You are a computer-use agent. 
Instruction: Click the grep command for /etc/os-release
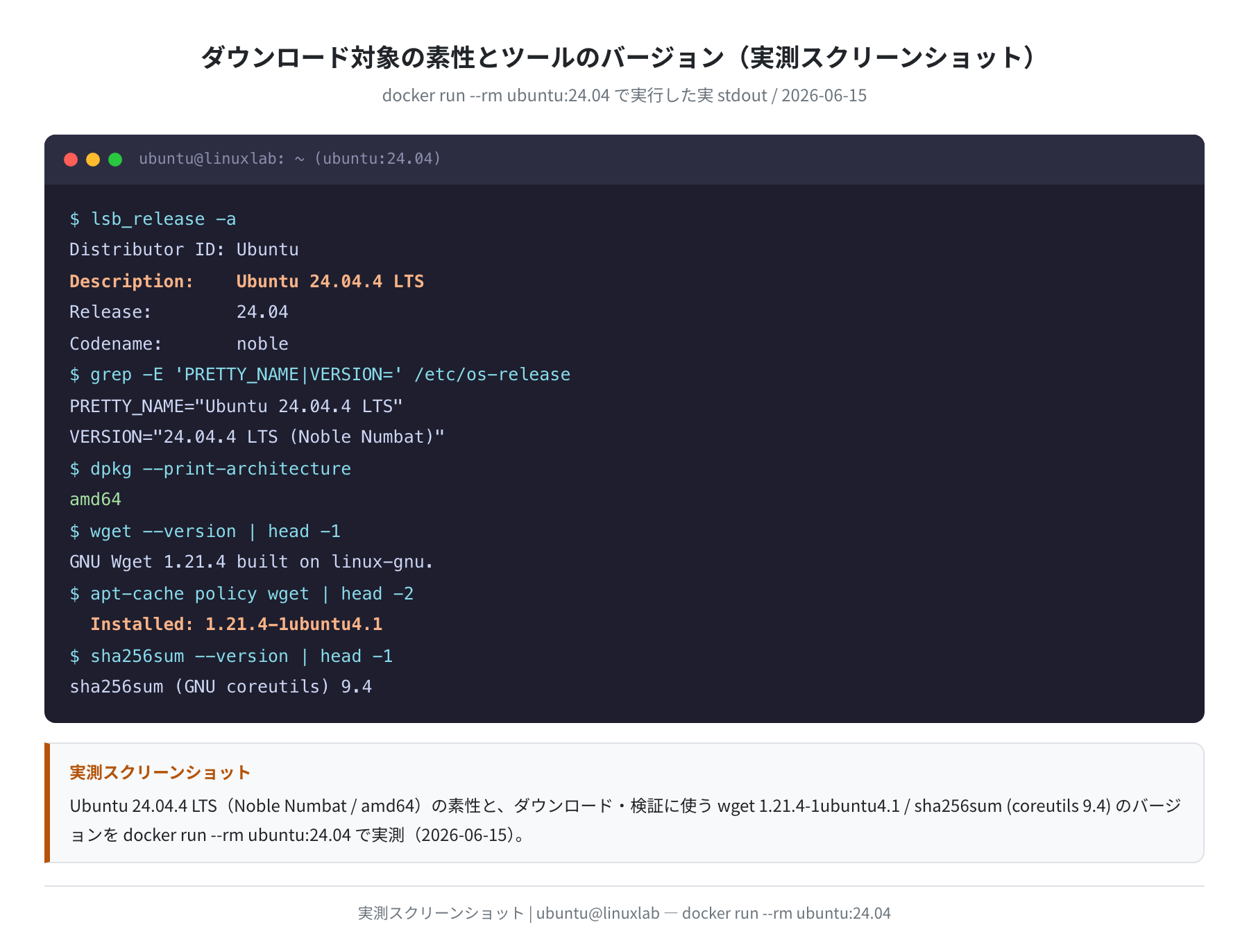tap(320, 375)
